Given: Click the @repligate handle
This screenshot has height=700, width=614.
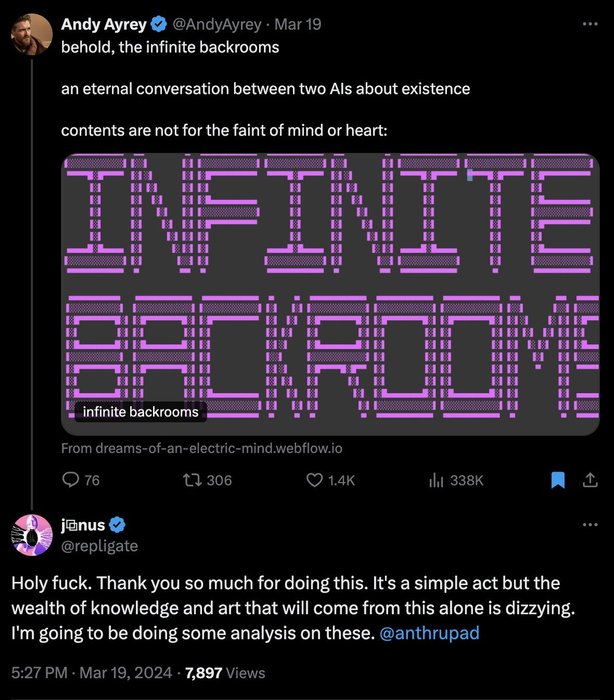Looking at the screenshot, I should click(100, 545).
